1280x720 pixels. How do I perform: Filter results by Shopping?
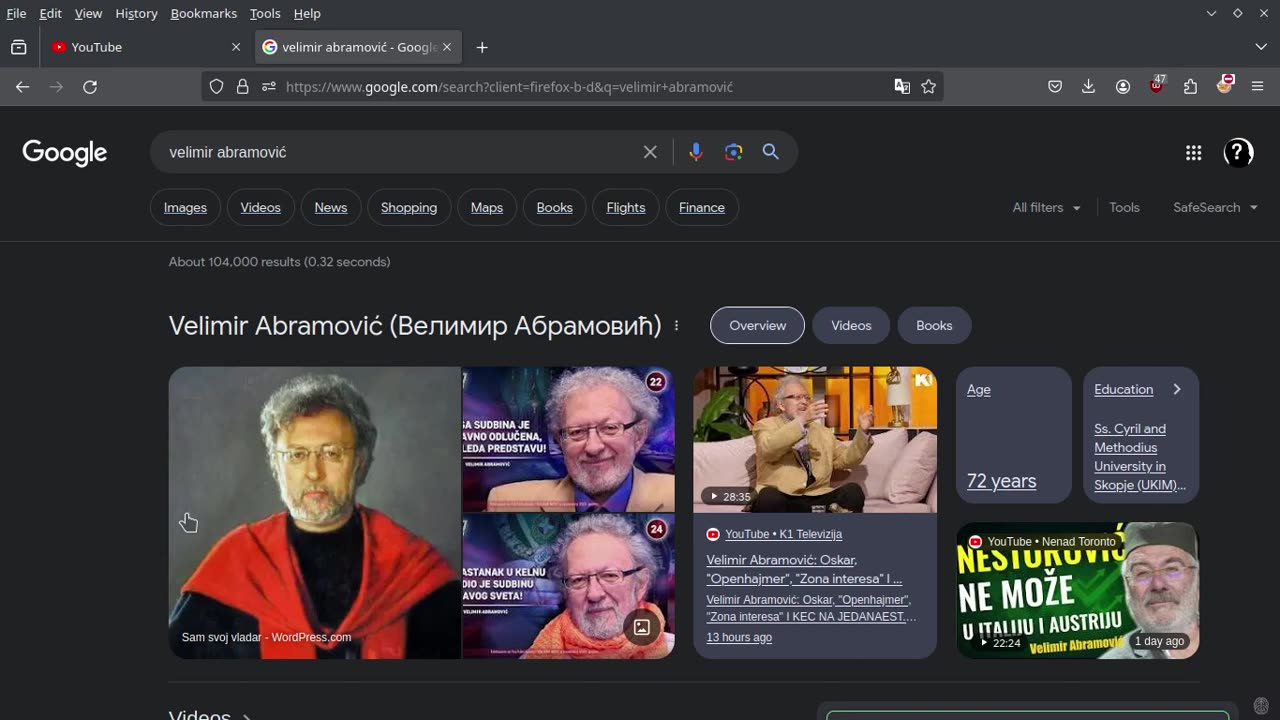pyautogui.click(x=409, y=207)
